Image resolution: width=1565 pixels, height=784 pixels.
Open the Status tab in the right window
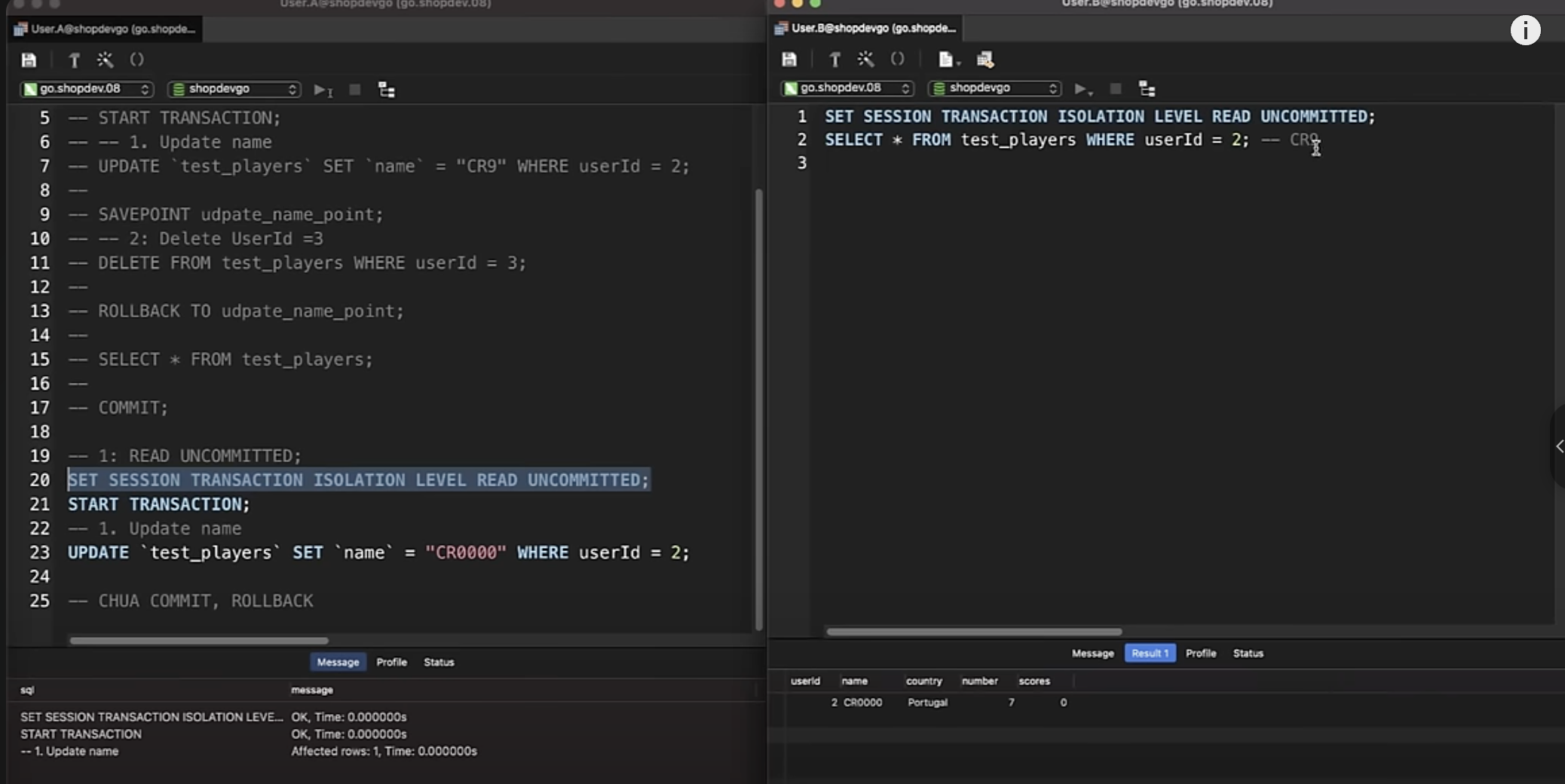point(1248,654)
